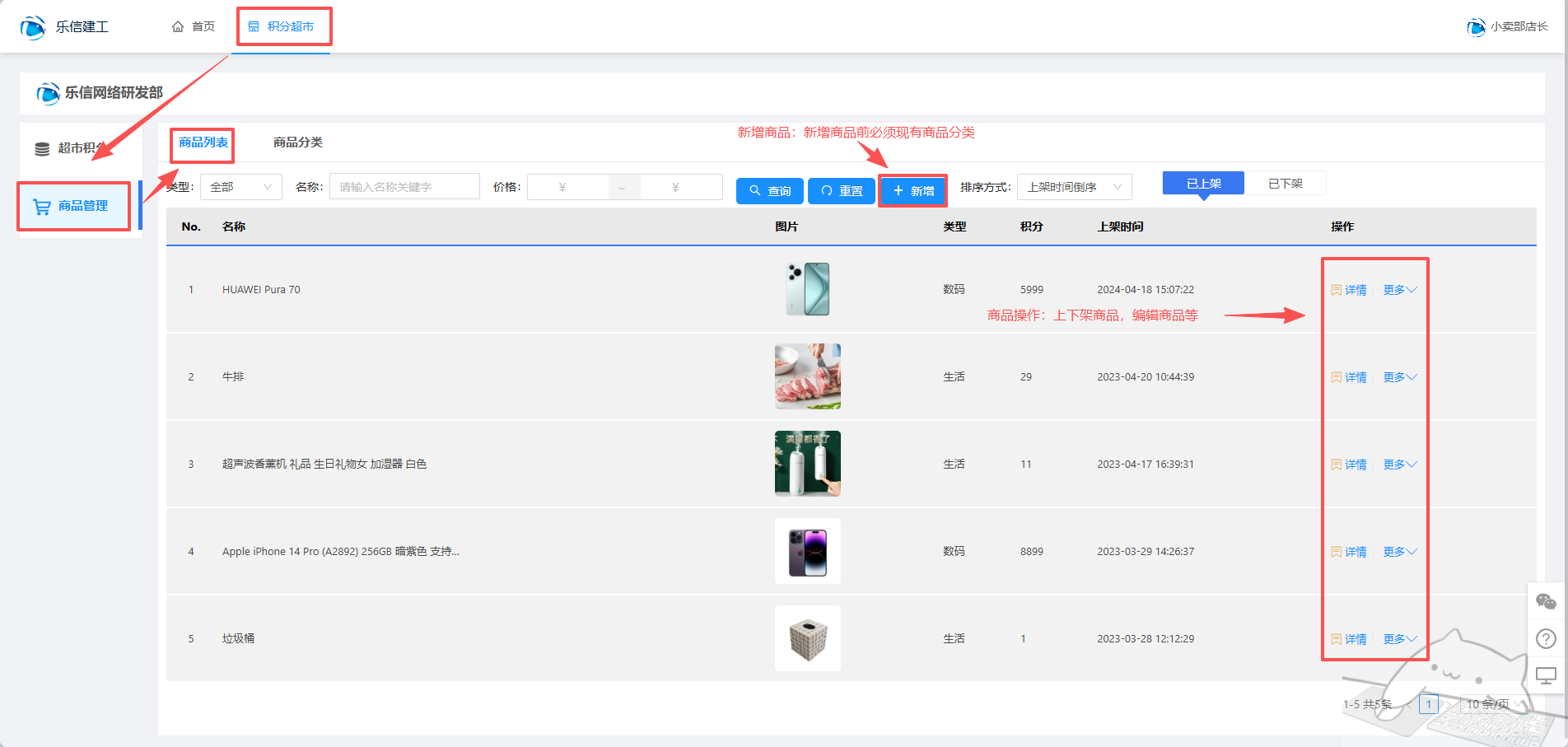Focus the 名称 keyword search field
Viewport: 1568px width, 747px height.
click(404, 187)
